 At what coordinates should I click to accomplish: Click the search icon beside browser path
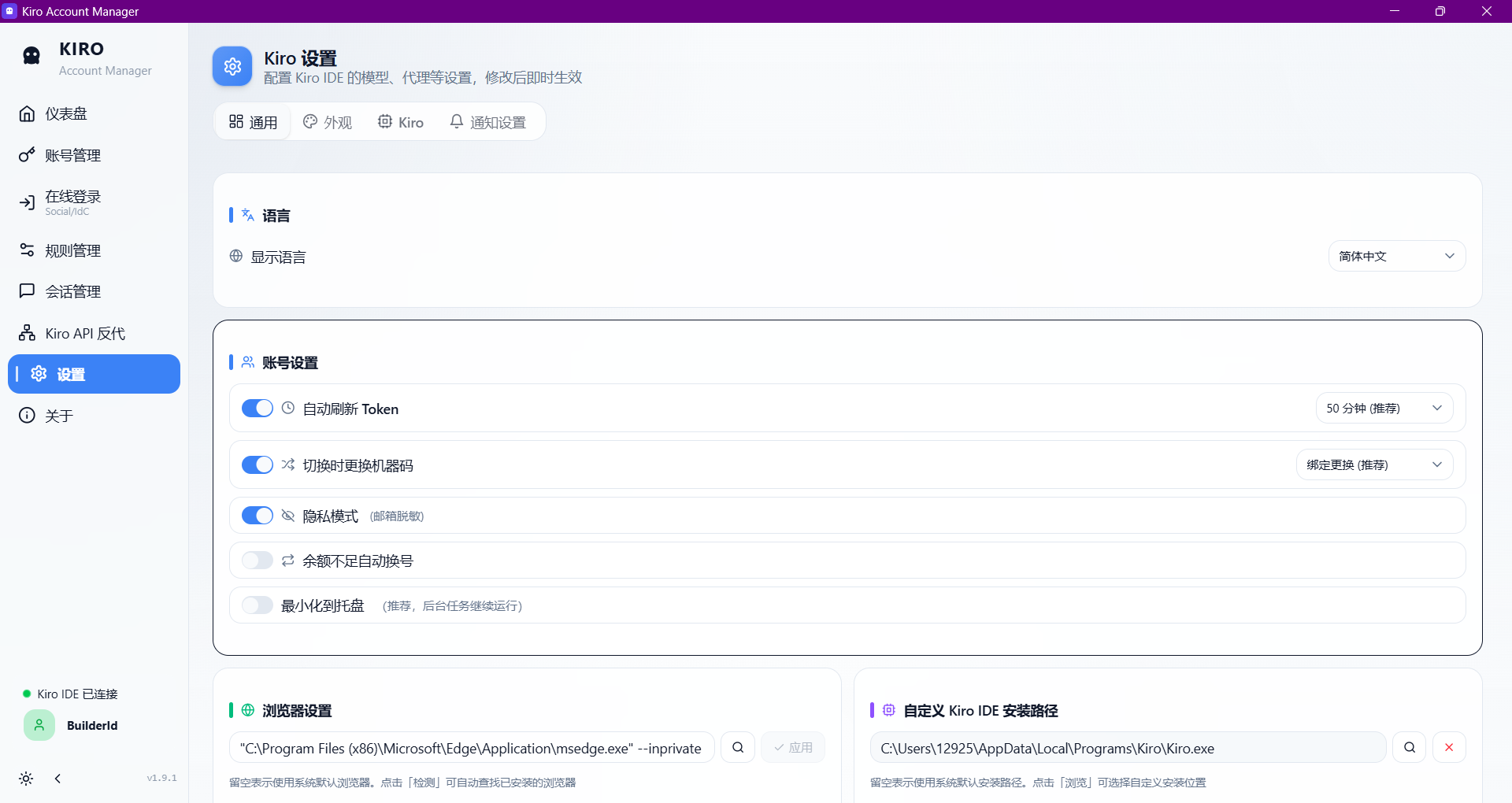pyautogui.click(x=738, y=747)
